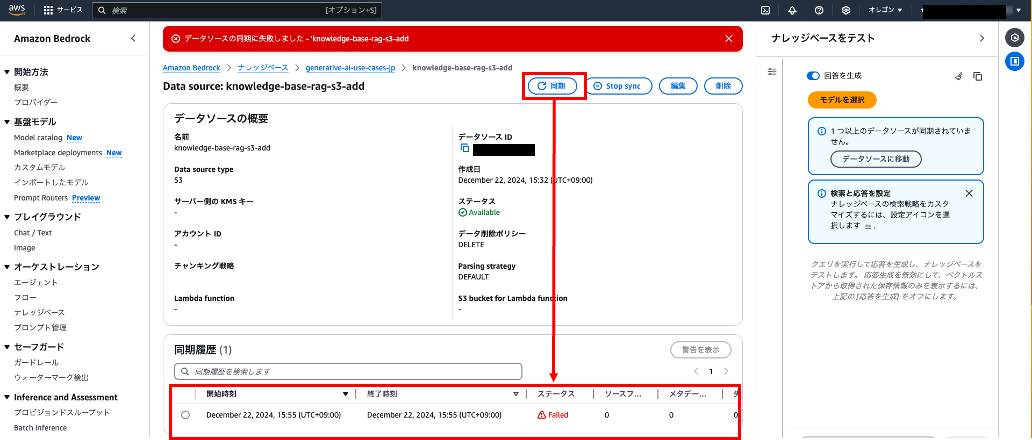1032x440 pixels.
Task: Copy the data source ID
Action: [465, 149]
